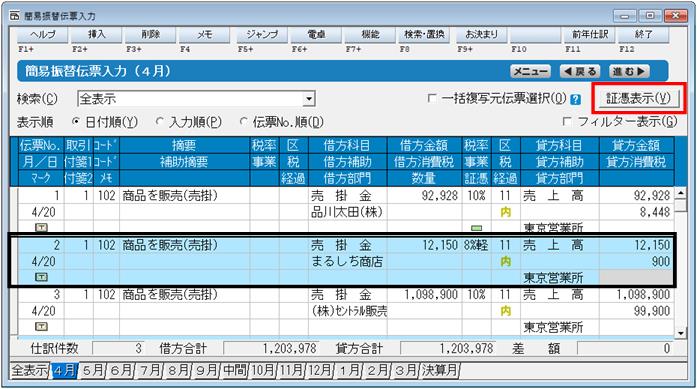Switch to the 2月 tab

click(377, 370)
